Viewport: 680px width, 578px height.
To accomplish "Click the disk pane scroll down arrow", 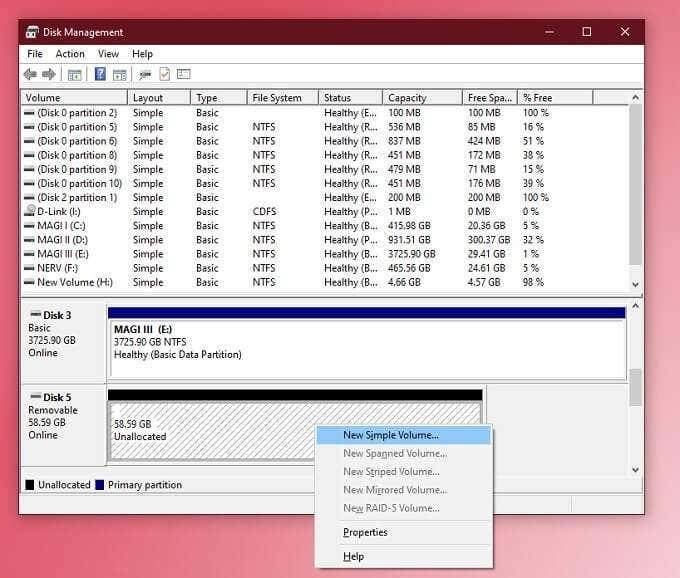I will pyautogui.click(x=635, y=470).
